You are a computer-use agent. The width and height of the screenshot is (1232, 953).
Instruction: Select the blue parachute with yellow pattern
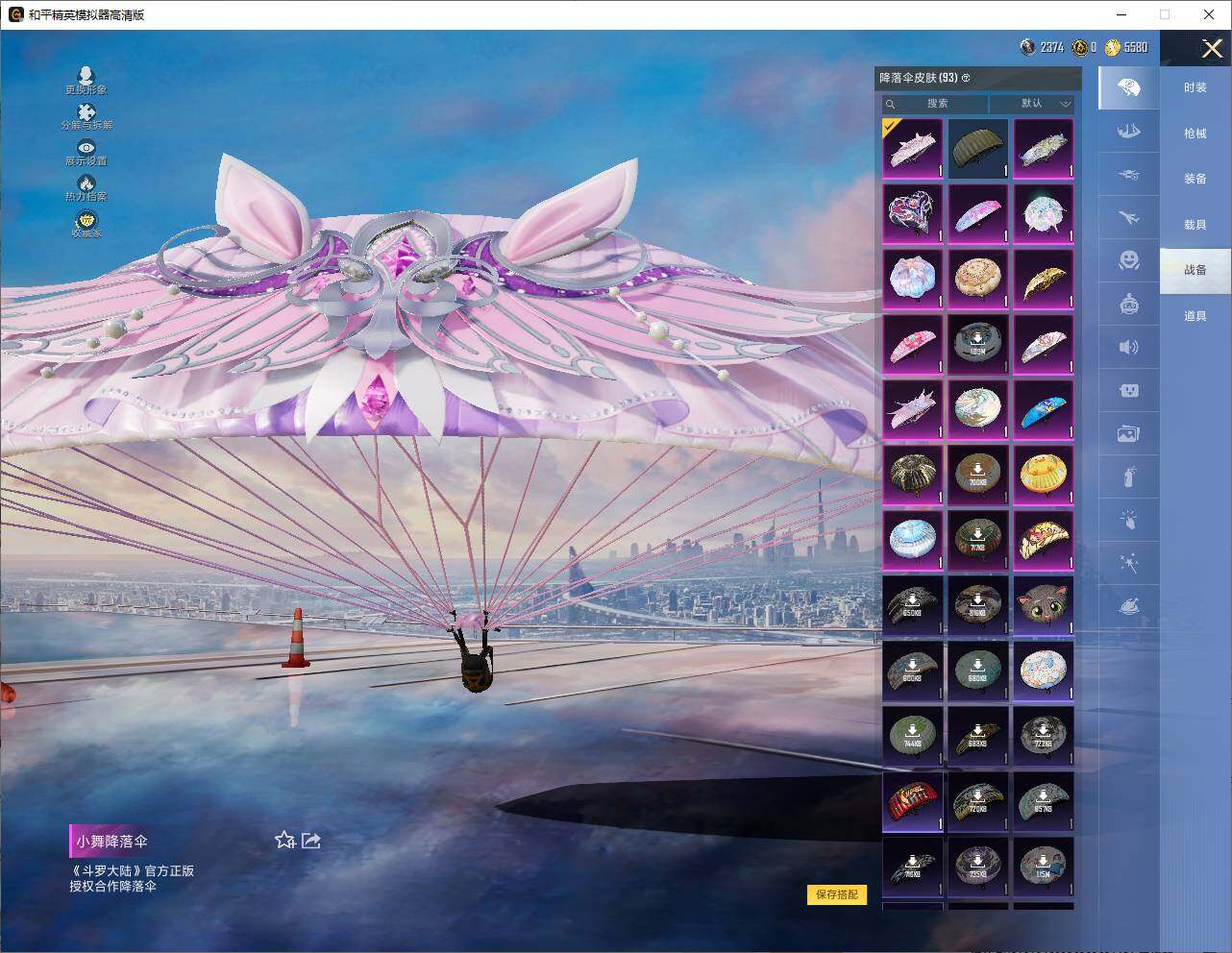[1043, 410]
